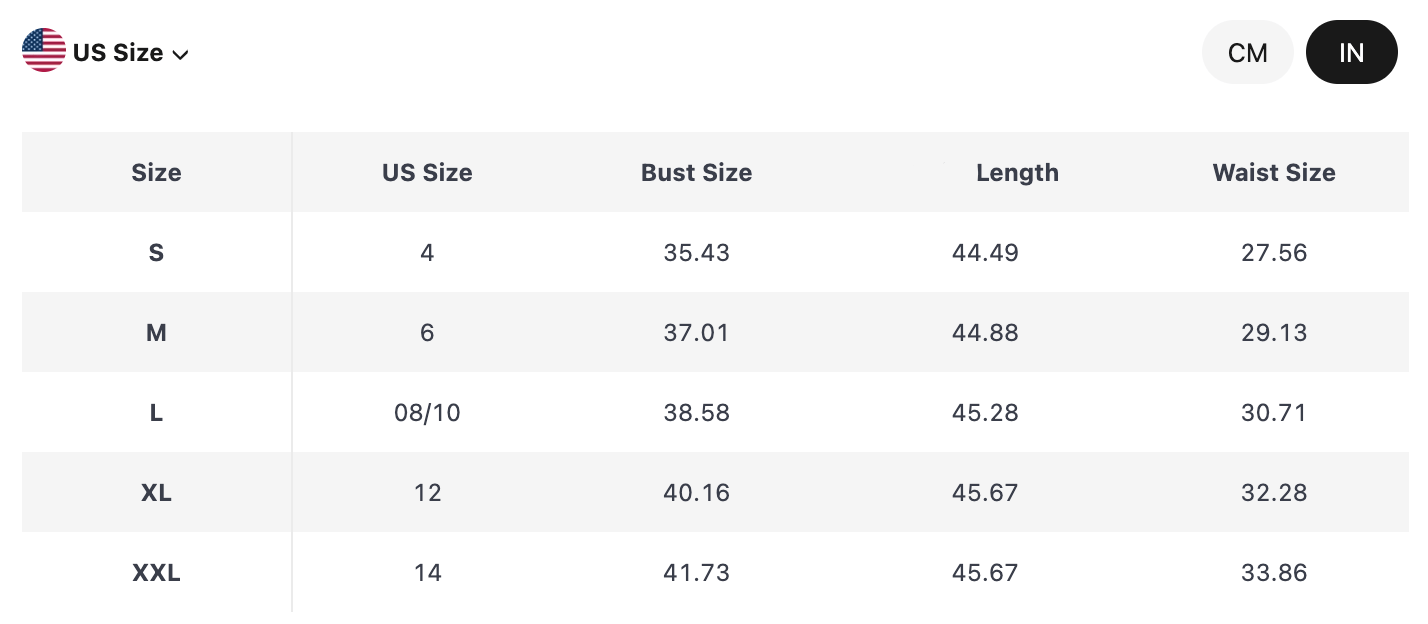This screenshot has width=1428, height=624.
Task: Click waist value 33.86
Action: (x=1273, y=573)
